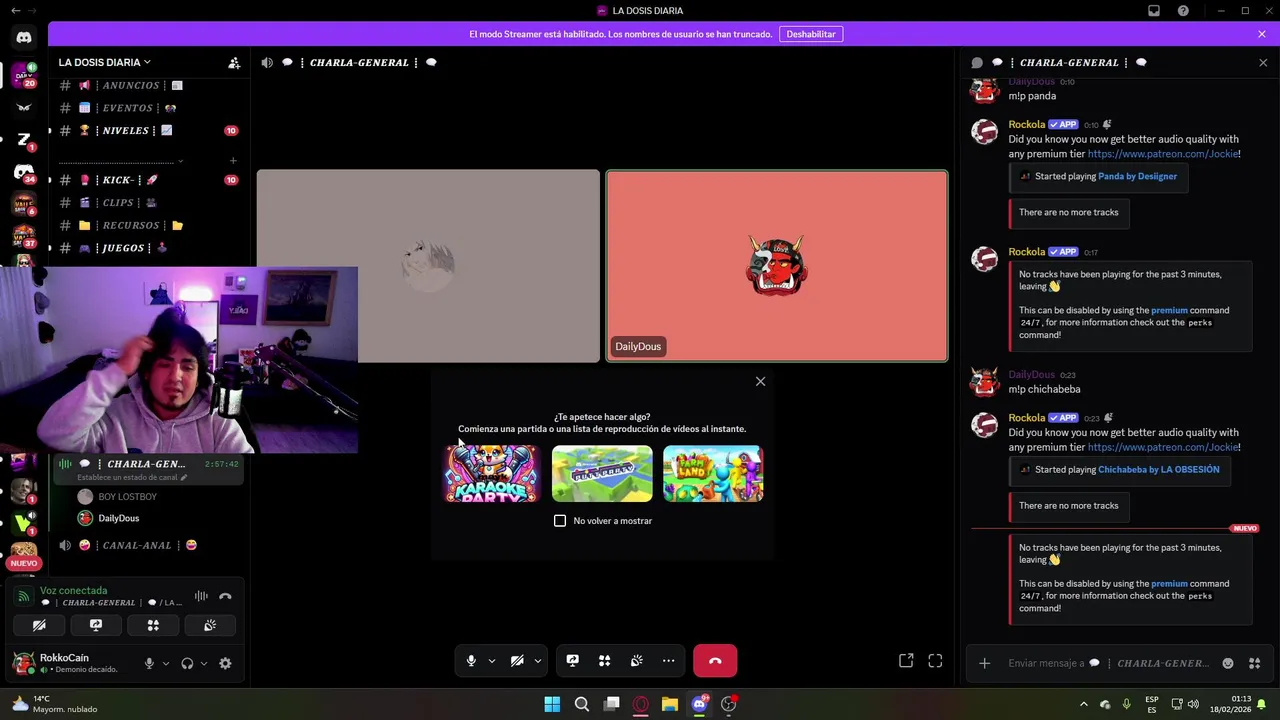This screenshot has height=720, width=1280.
Task: Open the inbox icon in title bar
Action: [x=1154, y=11]
